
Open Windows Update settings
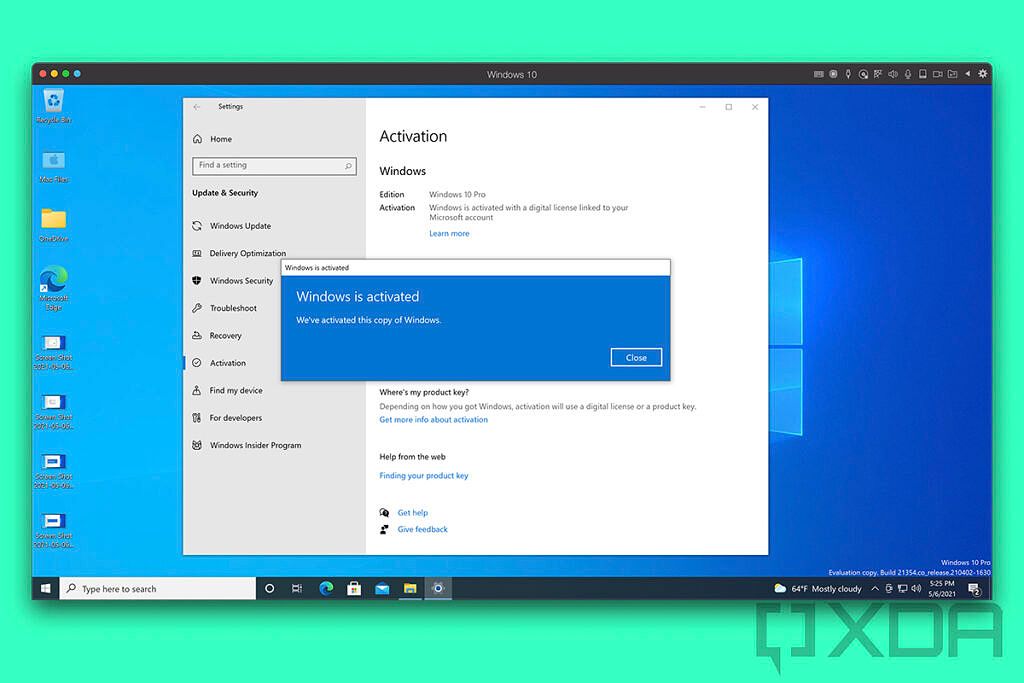point(240,226)
